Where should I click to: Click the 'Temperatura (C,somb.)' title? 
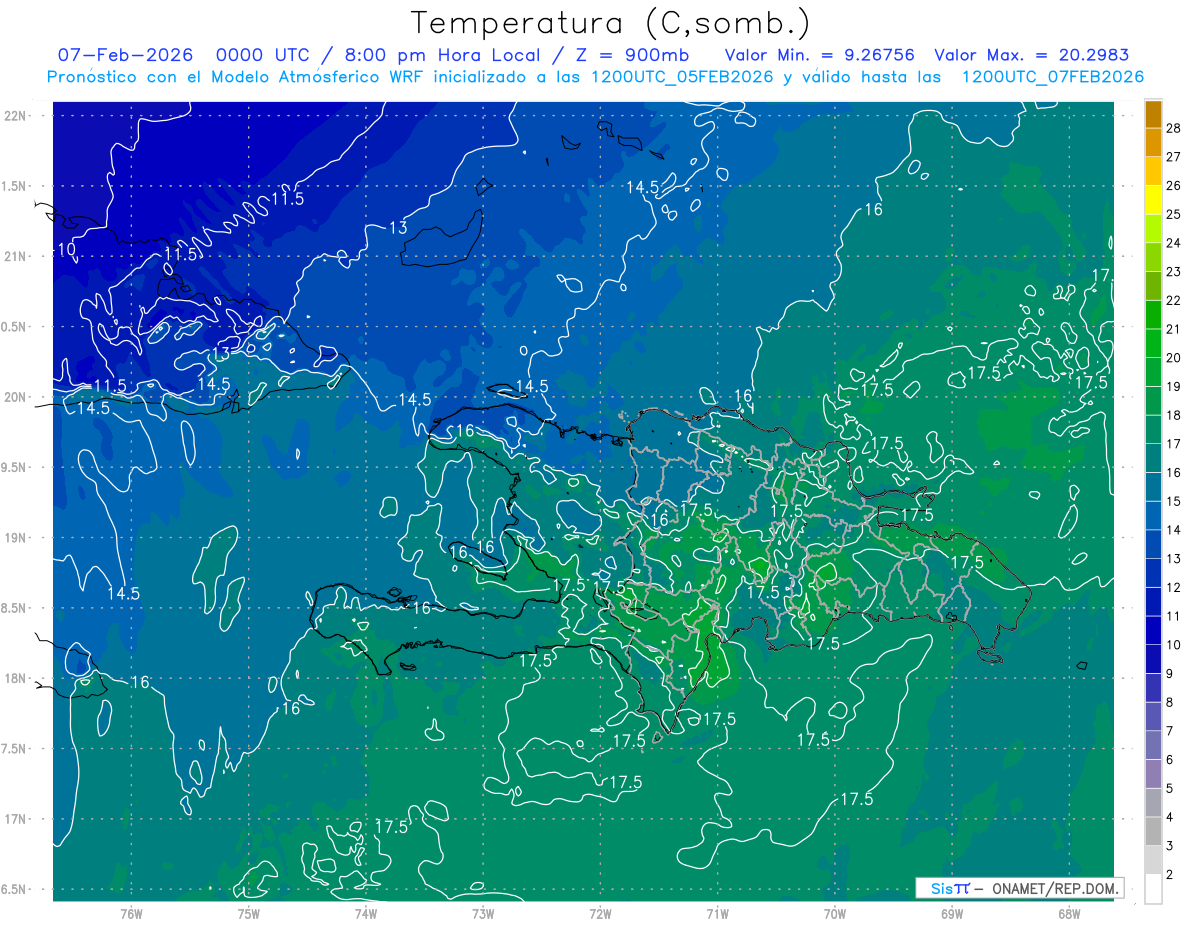coord(611,23)
